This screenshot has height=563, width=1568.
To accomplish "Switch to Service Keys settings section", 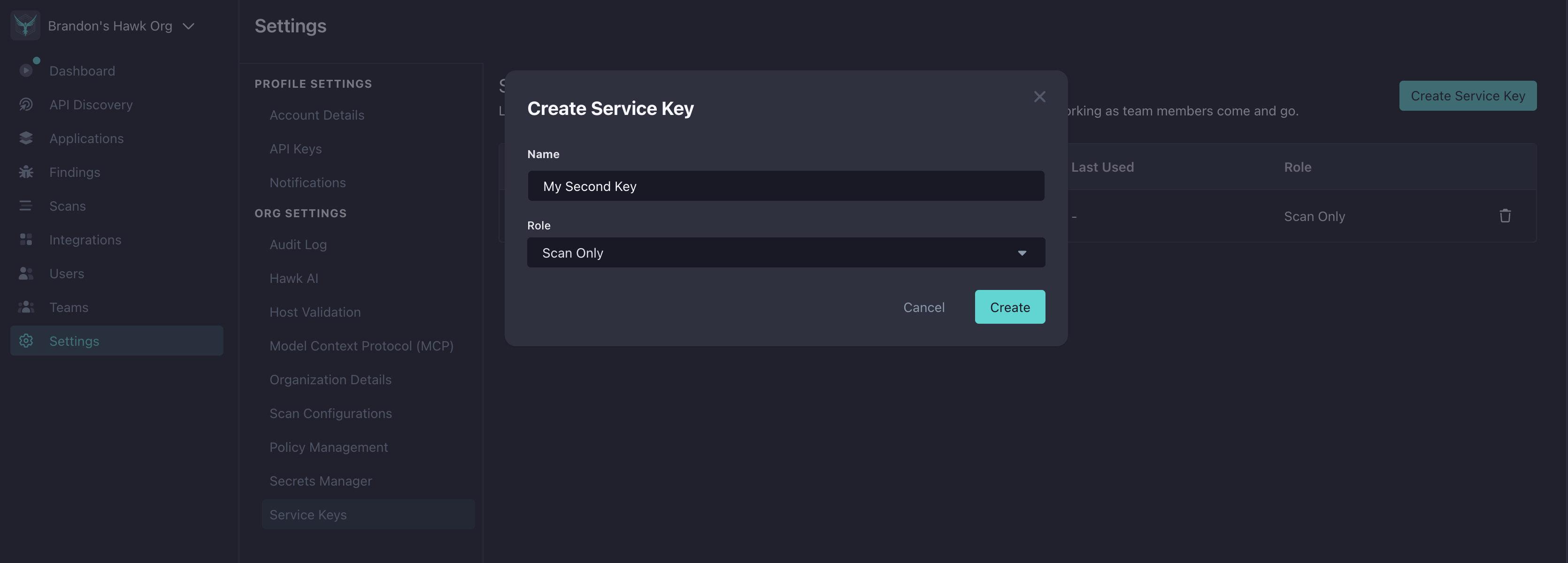I will (308, 514).
